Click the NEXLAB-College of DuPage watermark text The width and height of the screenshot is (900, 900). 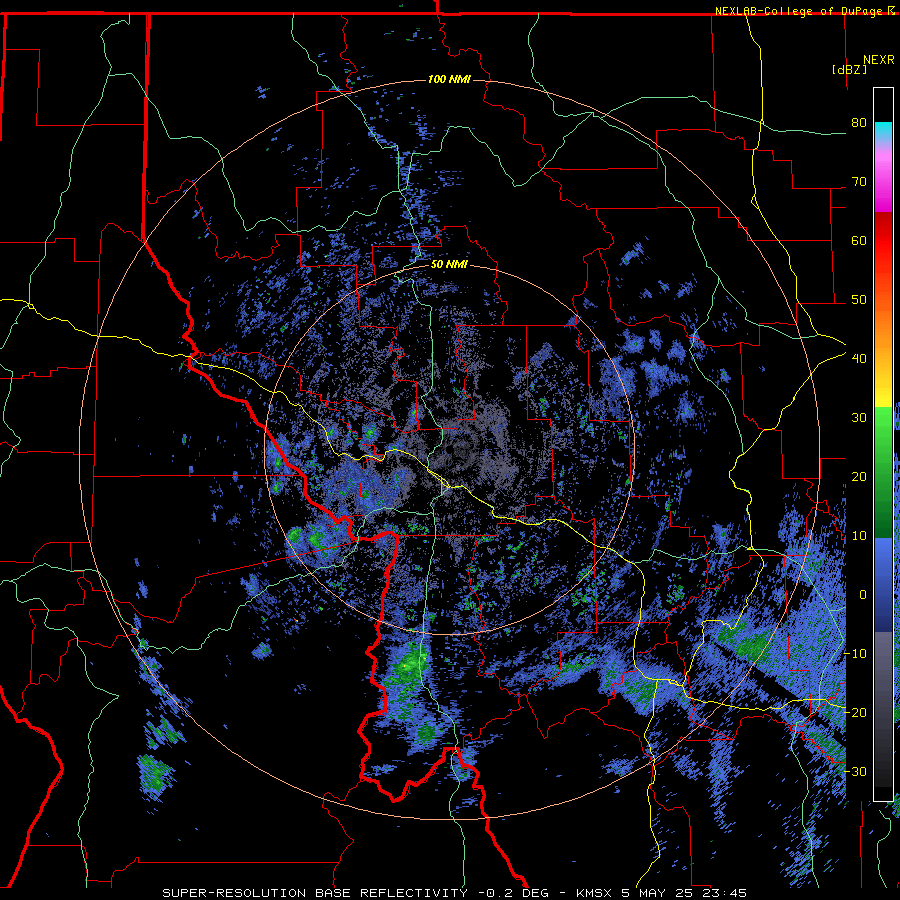(x=799, y=11)
